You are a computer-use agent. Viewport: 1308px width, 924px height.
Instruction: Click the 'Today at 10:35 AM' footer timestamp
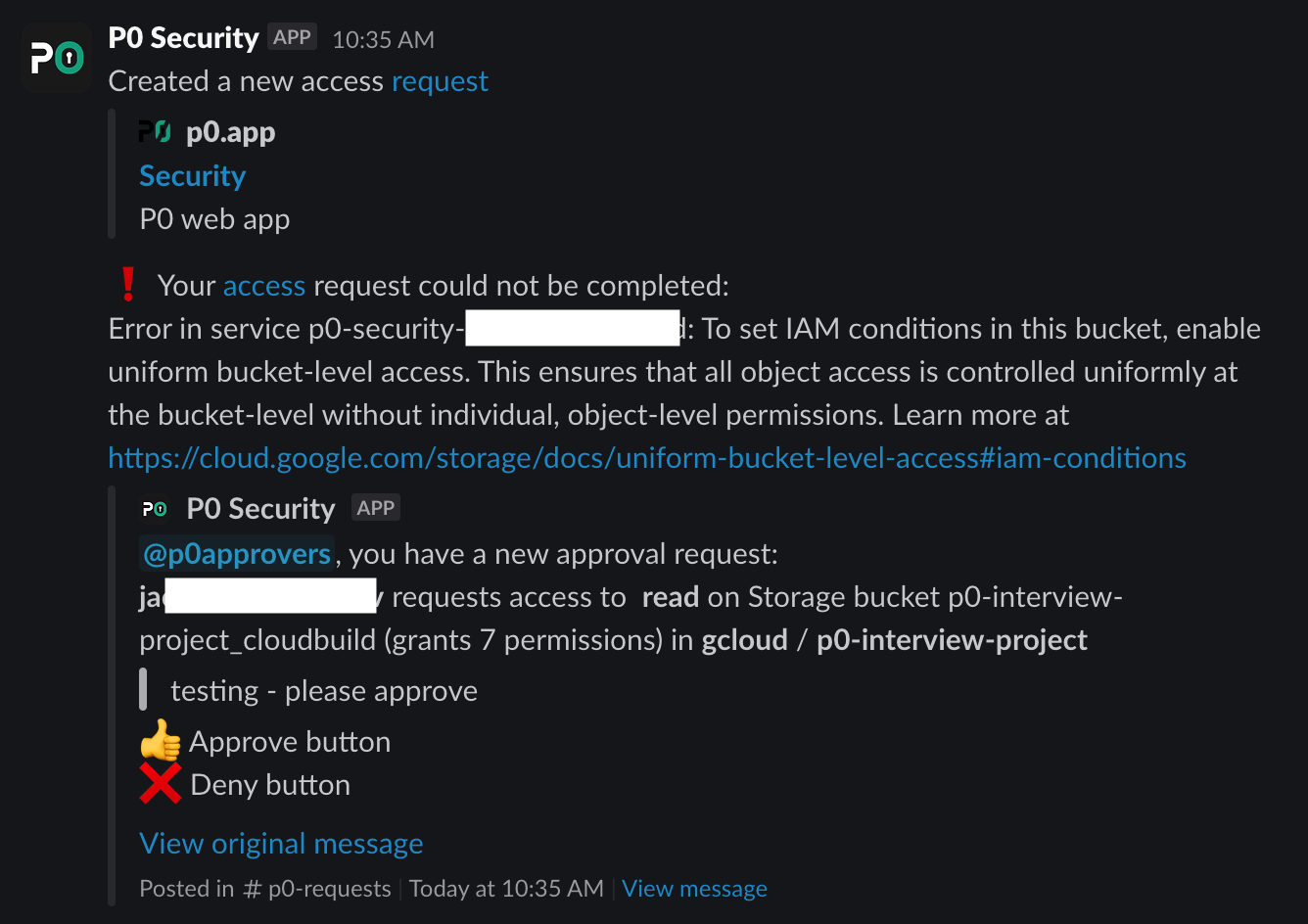(506, 889)
